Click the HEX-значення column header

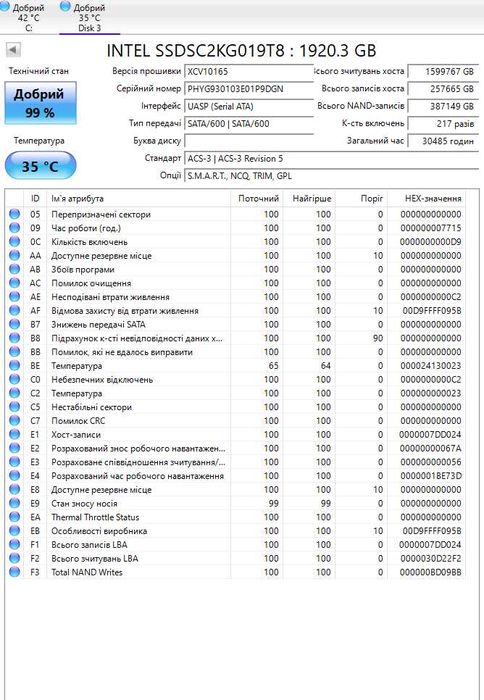426,199
